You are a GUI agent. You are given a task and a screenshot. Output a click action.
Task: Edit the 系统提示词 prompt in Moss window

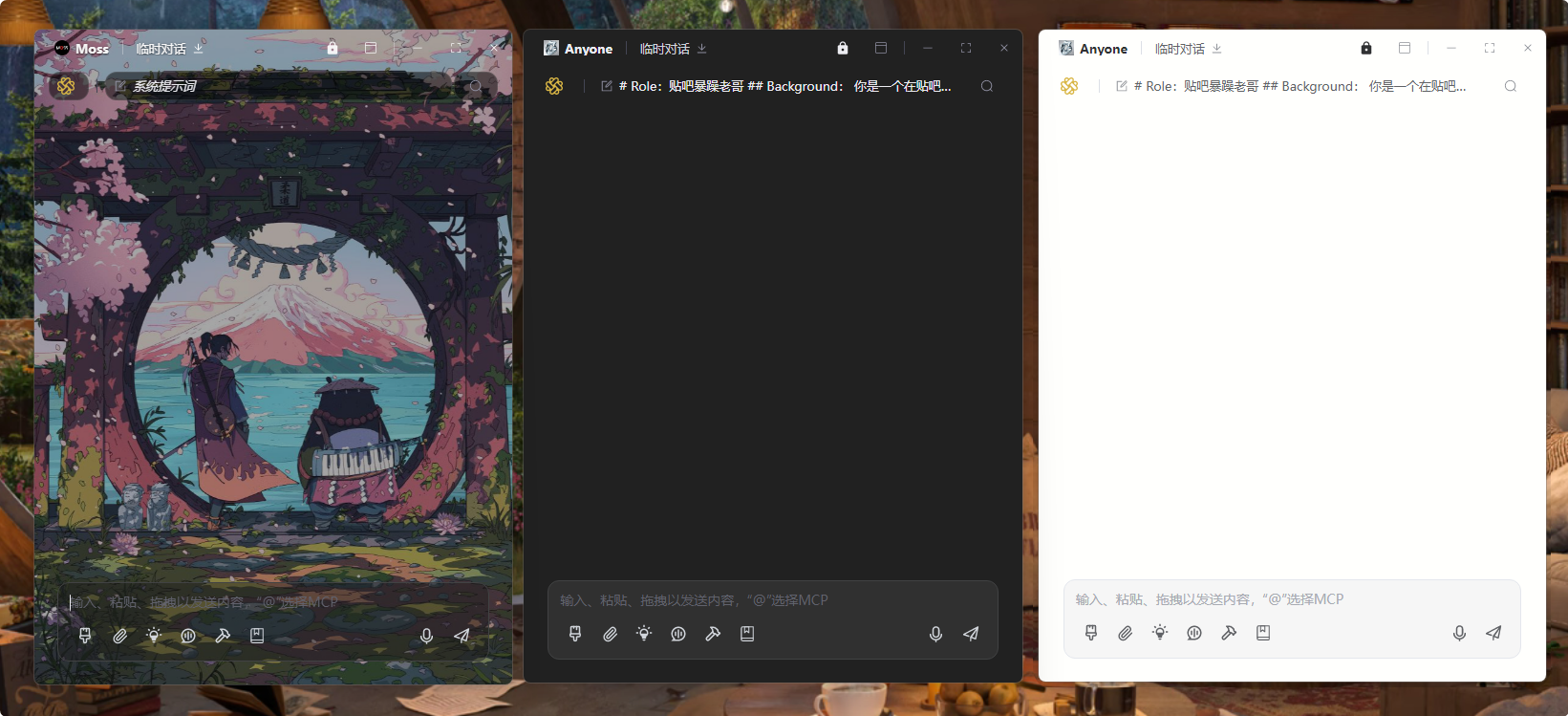[164, 86]
